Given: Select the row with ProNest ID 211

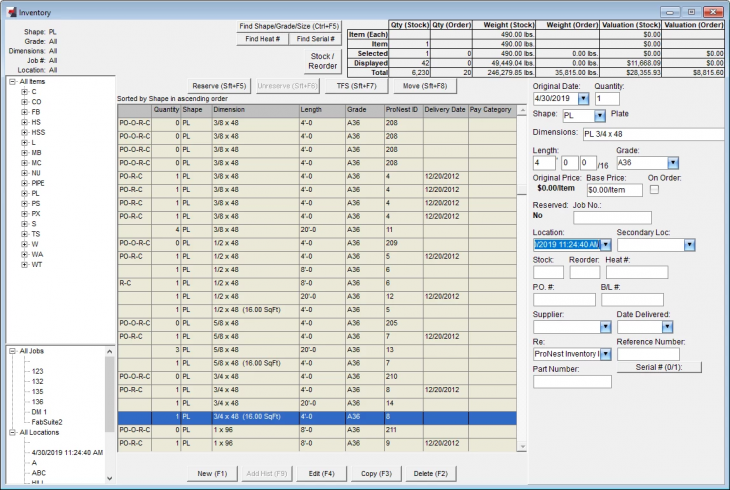Looking at the screenshot, I should [317, 430].
